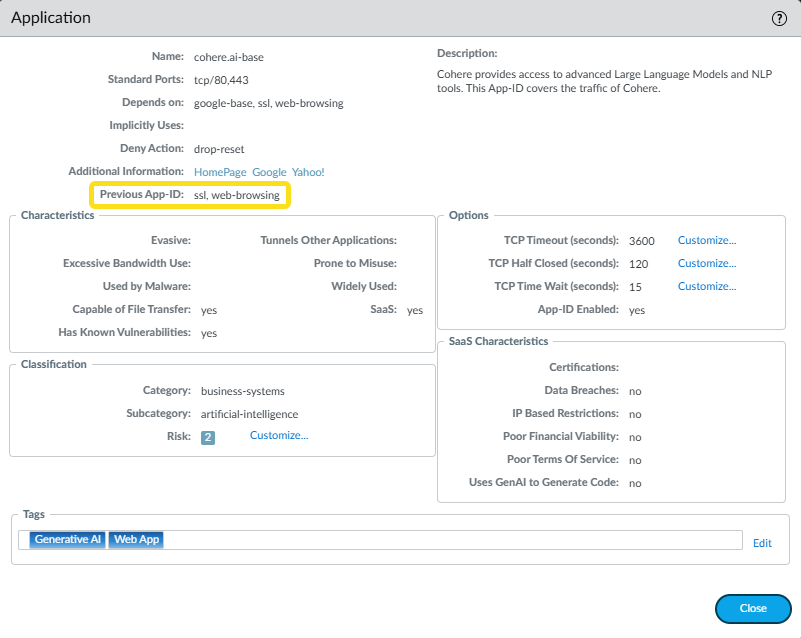Customize the TCP Time Wait setting
This screenshot has width=801, height=638.
tap(706, 287)
